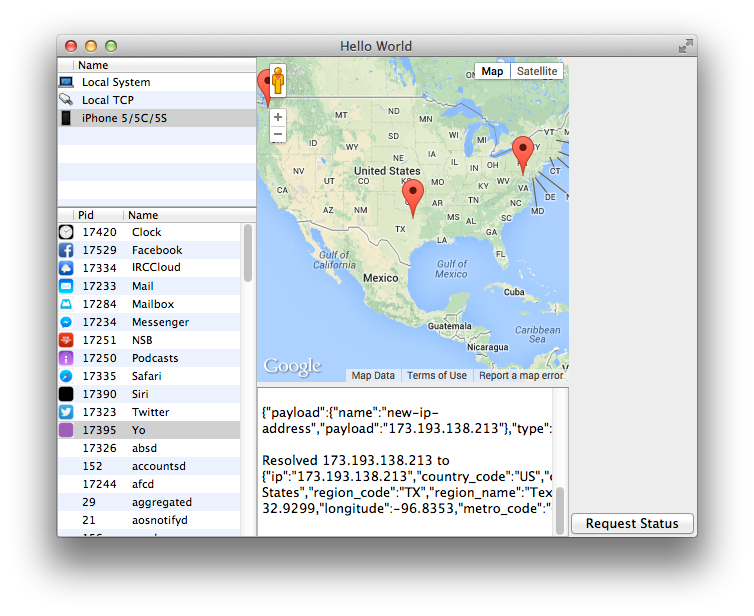This screenshot has width=754, height=616.
Task: Click the Resolved 173.193.138.213 log line
Action: [355, 461]
